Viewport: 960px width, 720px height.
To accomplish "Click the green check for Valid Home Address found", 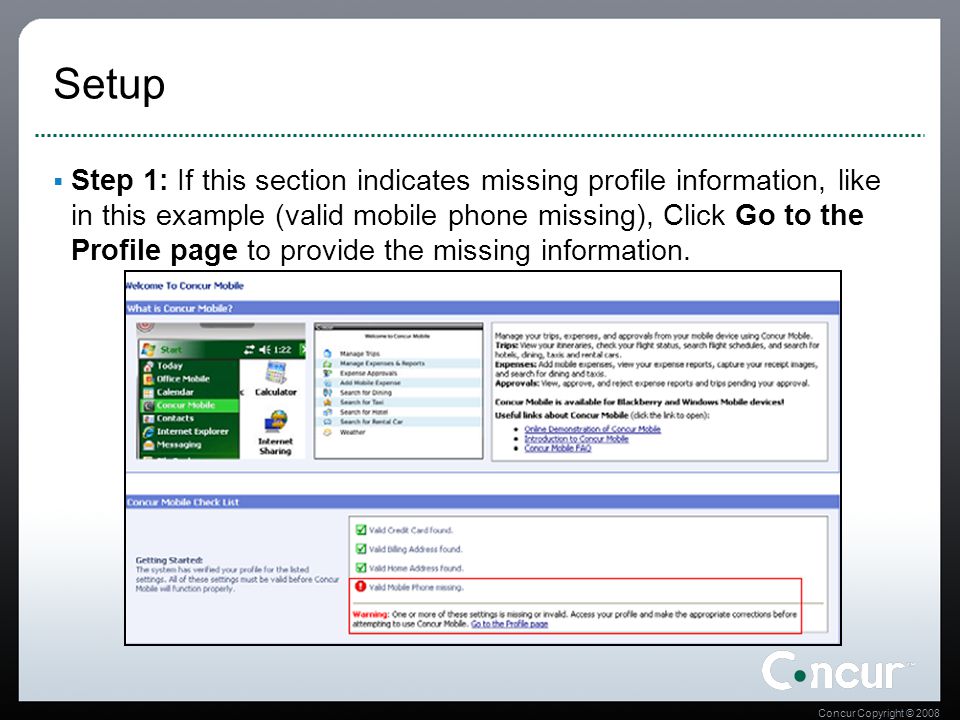I will tap(361, 568).
